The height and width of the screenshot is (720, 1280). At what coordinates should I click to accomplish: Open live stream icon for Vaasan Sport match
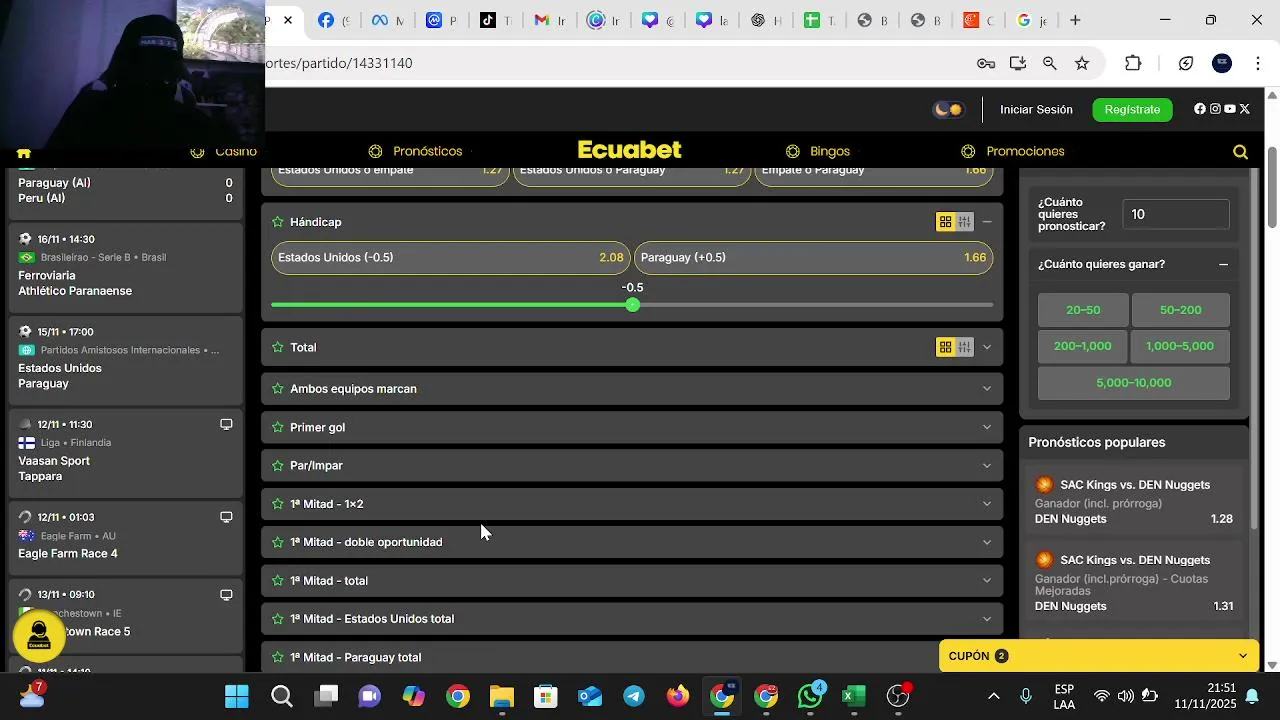click(x=226, y=424)
